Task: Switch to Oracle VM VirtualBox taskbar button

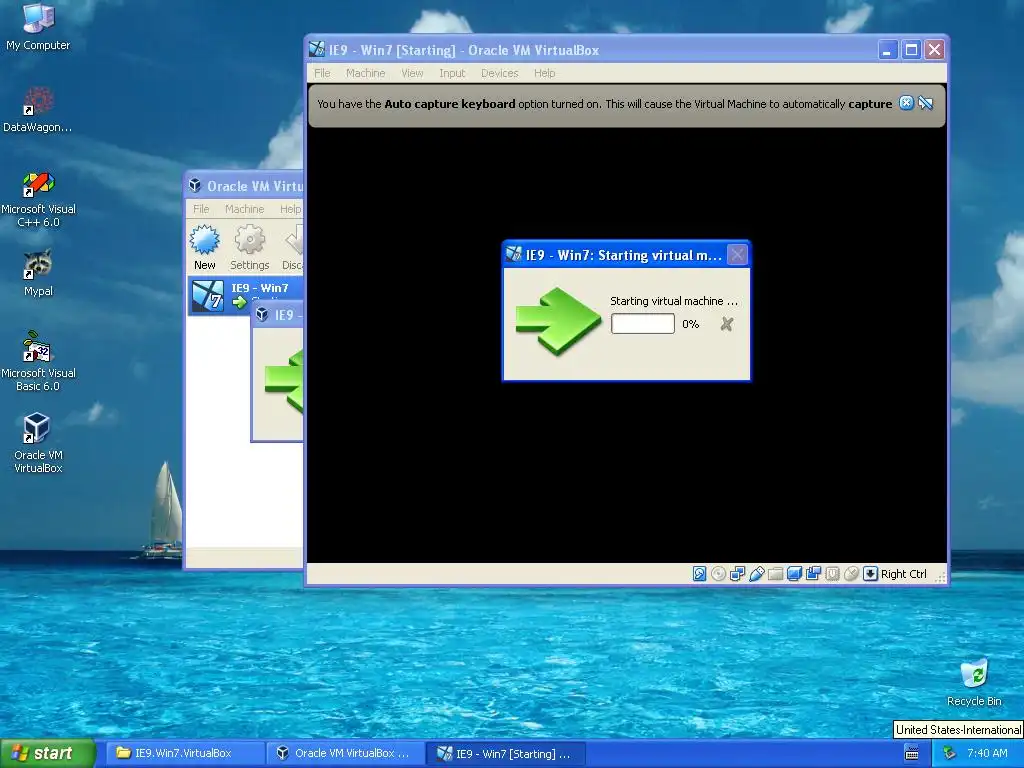Action: 345,754
